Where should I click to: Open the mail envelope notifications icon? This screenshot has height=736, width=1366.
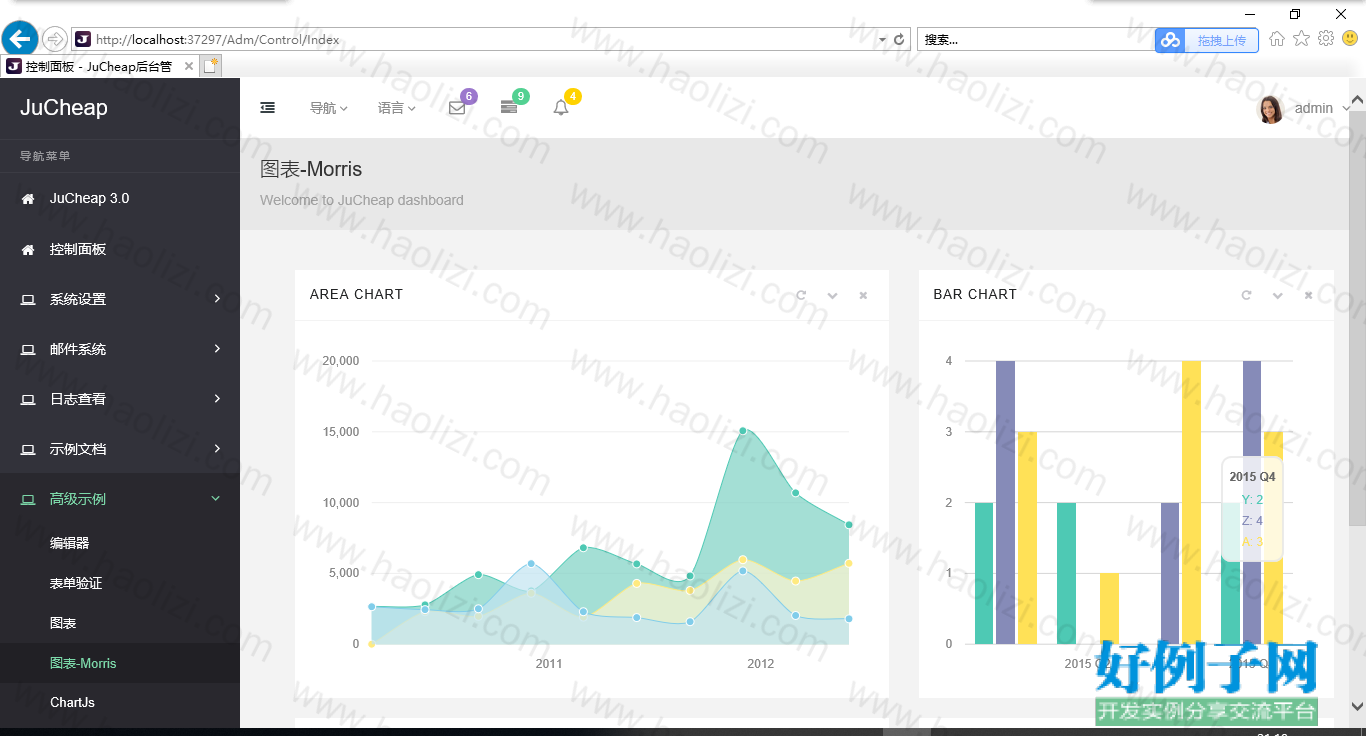point(457,108)
